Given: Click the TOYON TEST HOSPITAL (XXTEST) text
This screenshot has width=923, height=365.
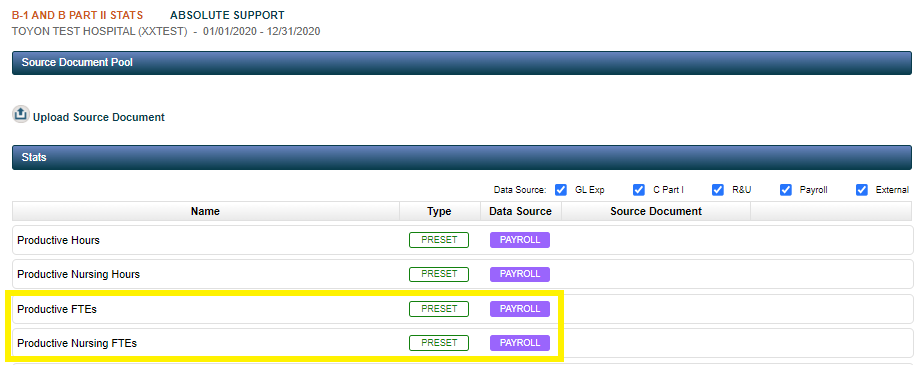Looking at the screenshot, I should [x=99, y=31].
